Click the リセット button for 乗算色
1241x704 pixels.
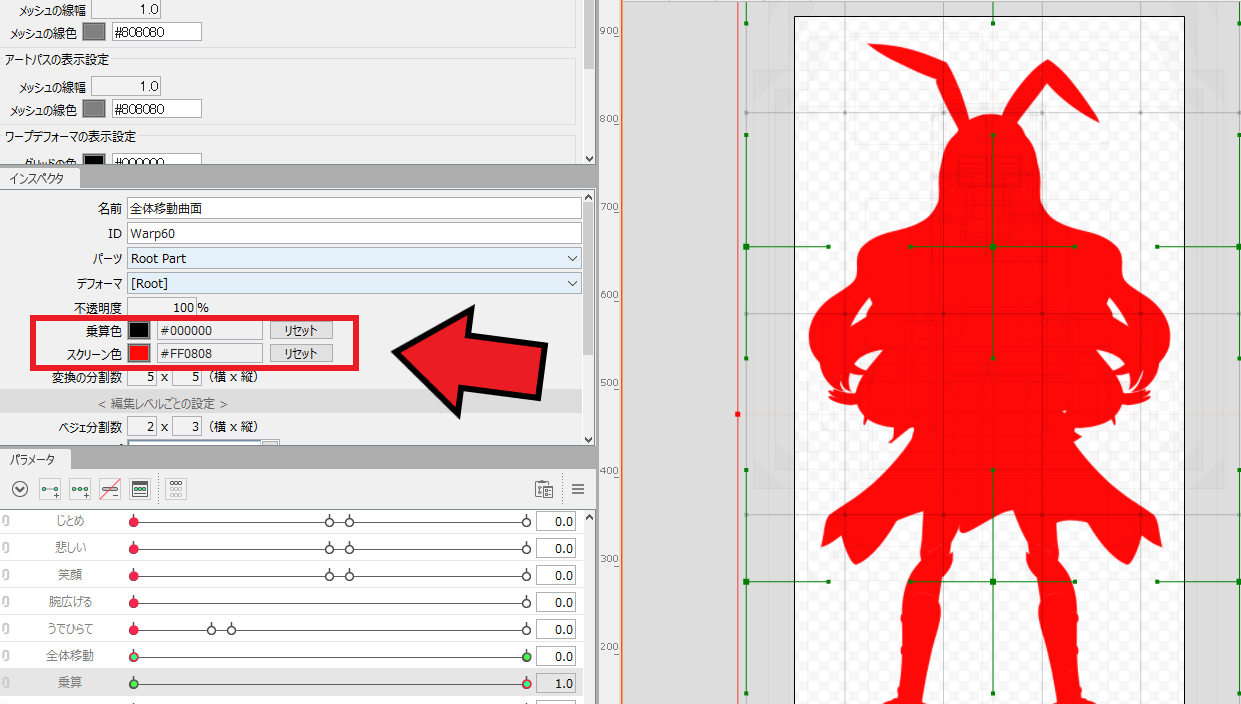click(301, 329)
